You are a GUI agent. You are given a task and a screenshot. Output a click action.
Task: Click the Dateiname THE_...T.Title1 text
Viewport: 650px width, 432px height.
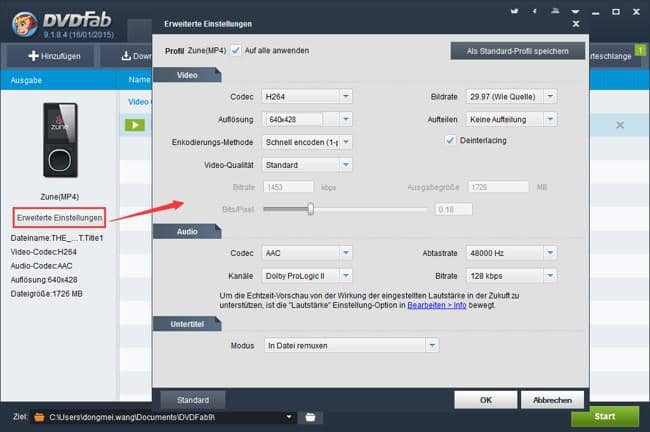(57, 238)
